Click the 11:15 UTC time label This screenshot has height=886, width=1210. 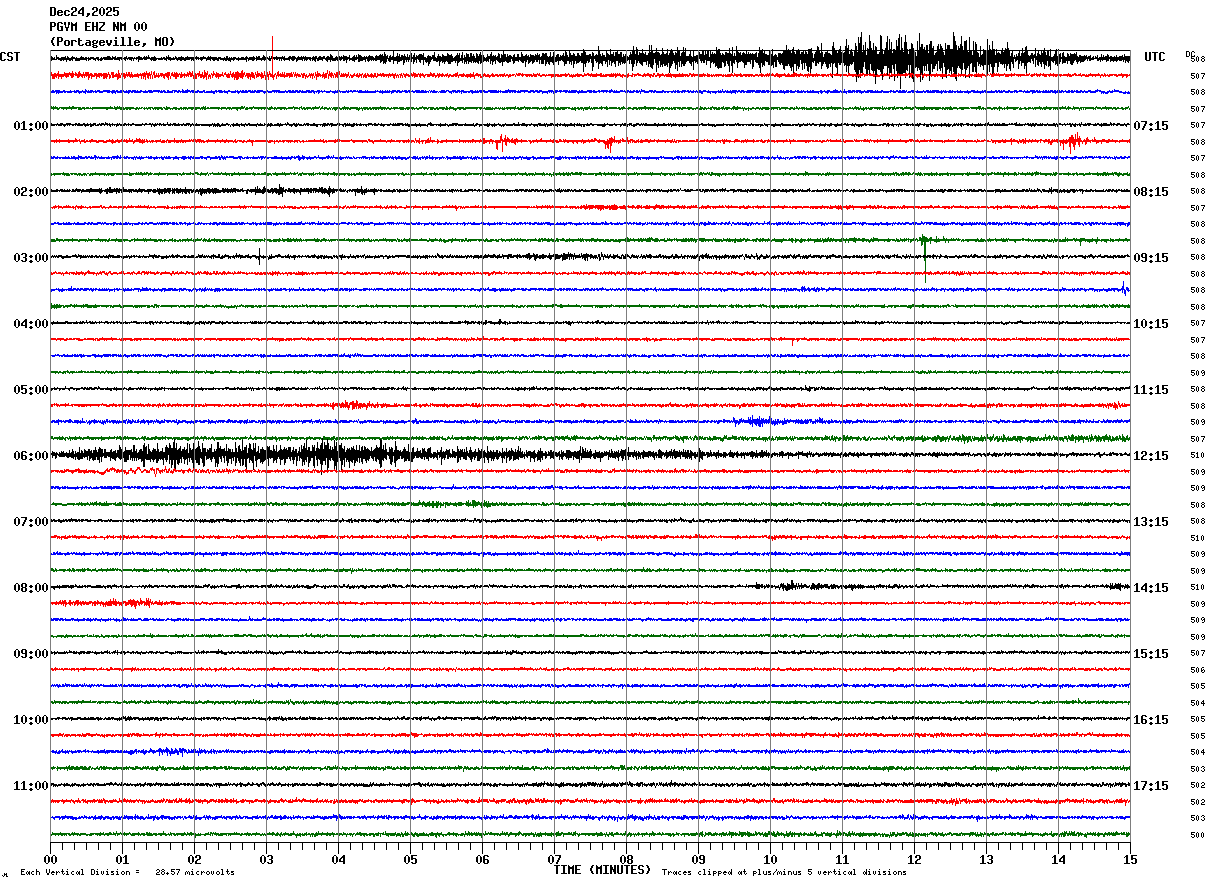coord(1151,390)
